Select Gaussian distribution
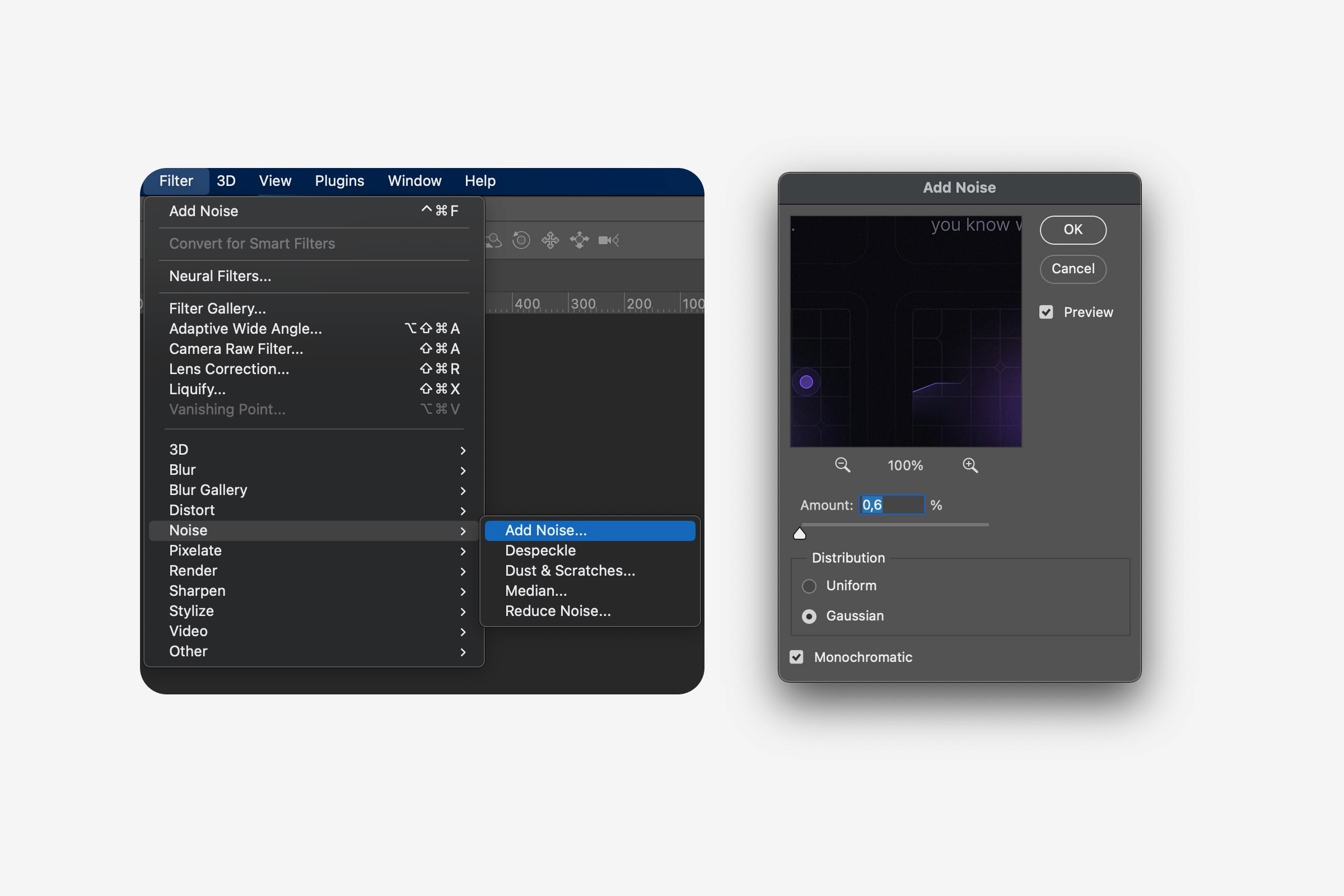Viewport: 1344px width, 896px height. point(809,616)
